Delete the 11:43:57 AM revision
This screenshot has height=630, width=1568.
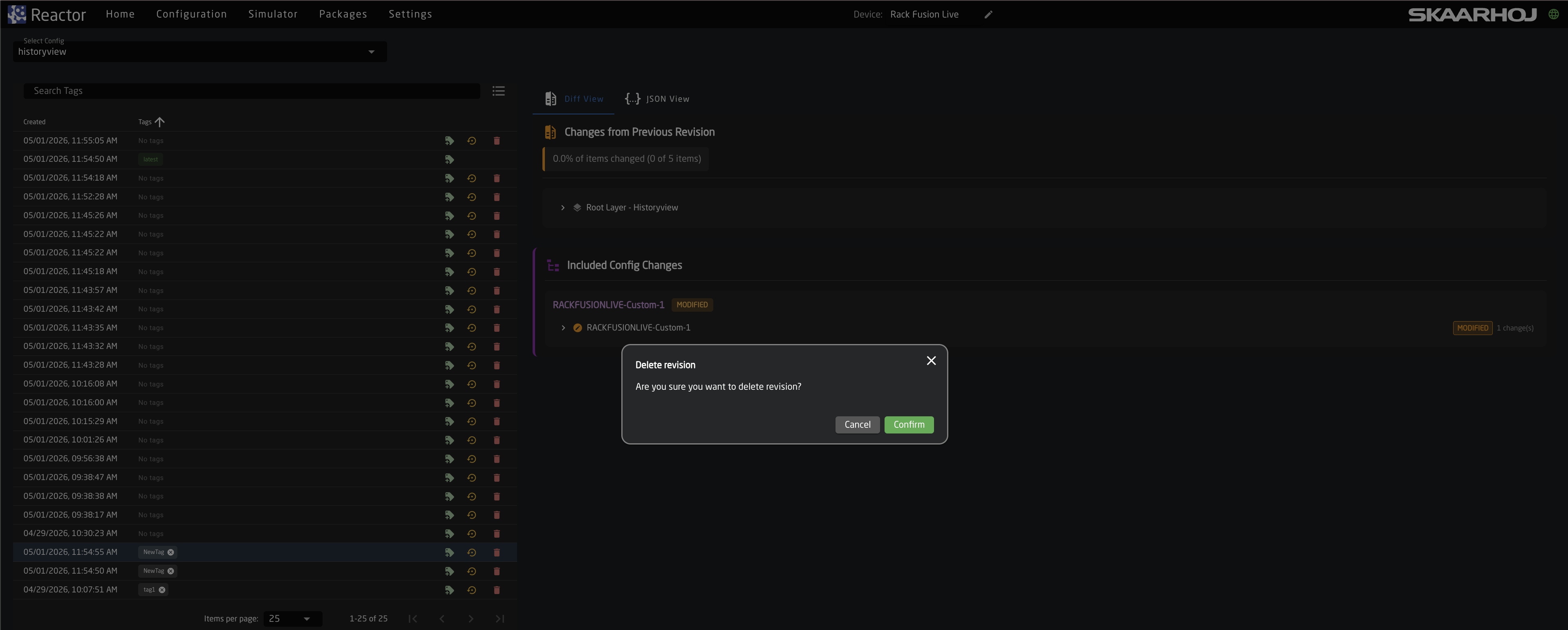(497, 290)
